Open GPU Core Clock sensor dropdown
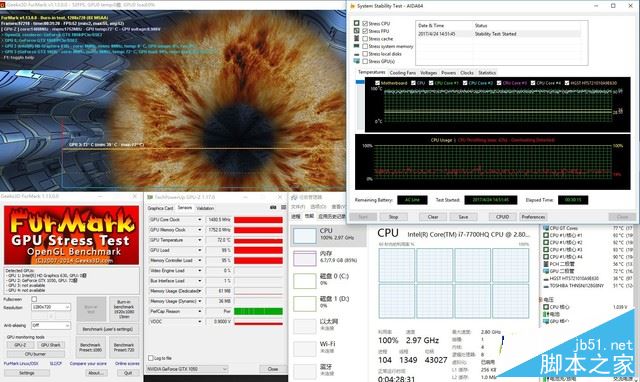Viewport: 640px width, 382px height. tap(200, 220)
